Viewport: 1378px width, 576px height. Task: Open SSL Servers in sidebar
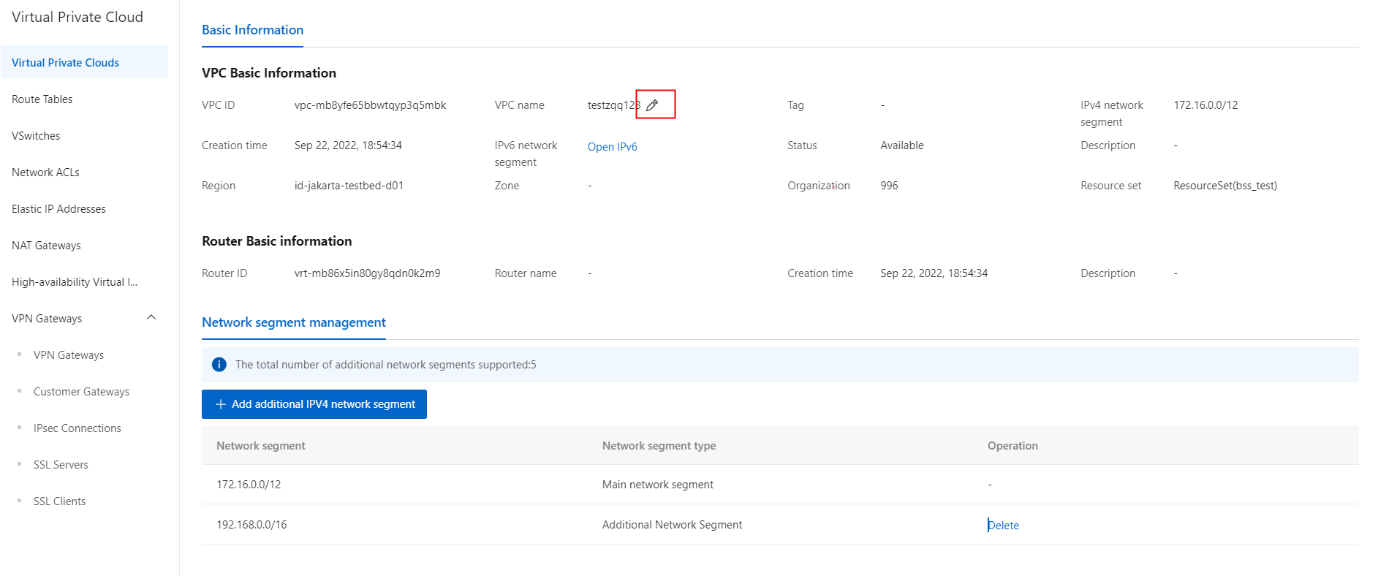(x=60, y=465)
